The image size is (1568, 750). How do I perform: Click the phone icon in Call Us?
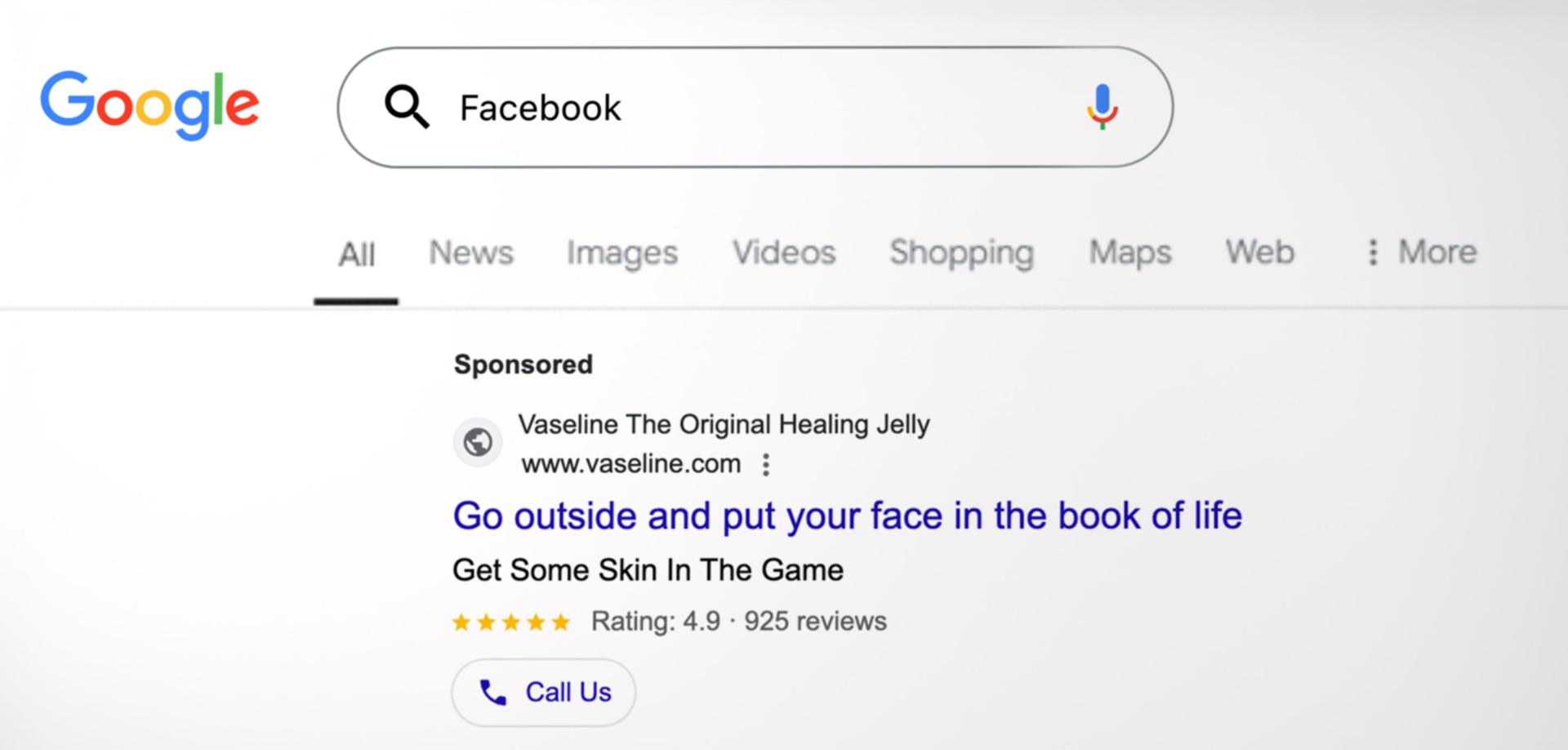pos(492,692)
